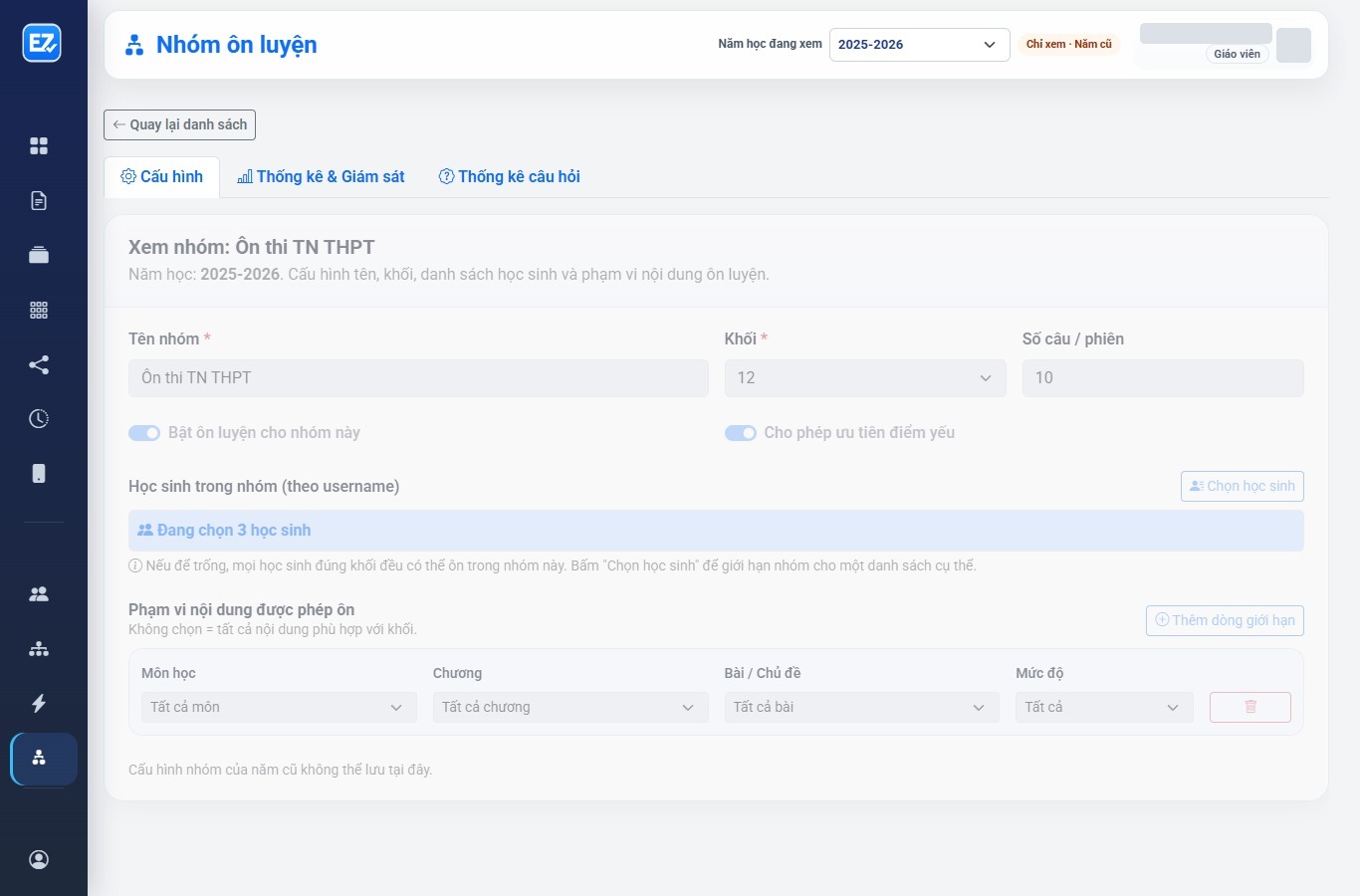Open the nine-dot grid icon in the sidebar
Viewport: 1360px width, 896px height.
[x=39, y=310]
